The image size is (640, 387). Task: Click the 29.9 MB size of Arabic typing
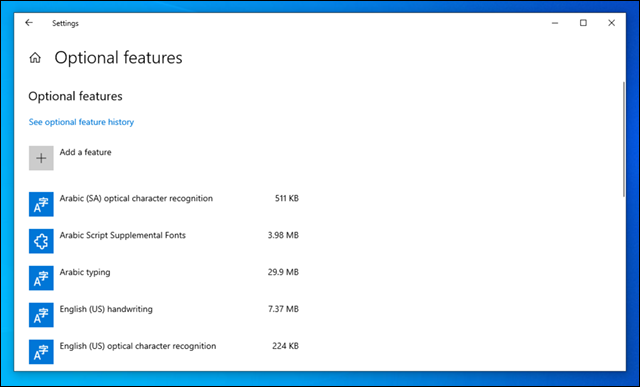click(283, 272)
